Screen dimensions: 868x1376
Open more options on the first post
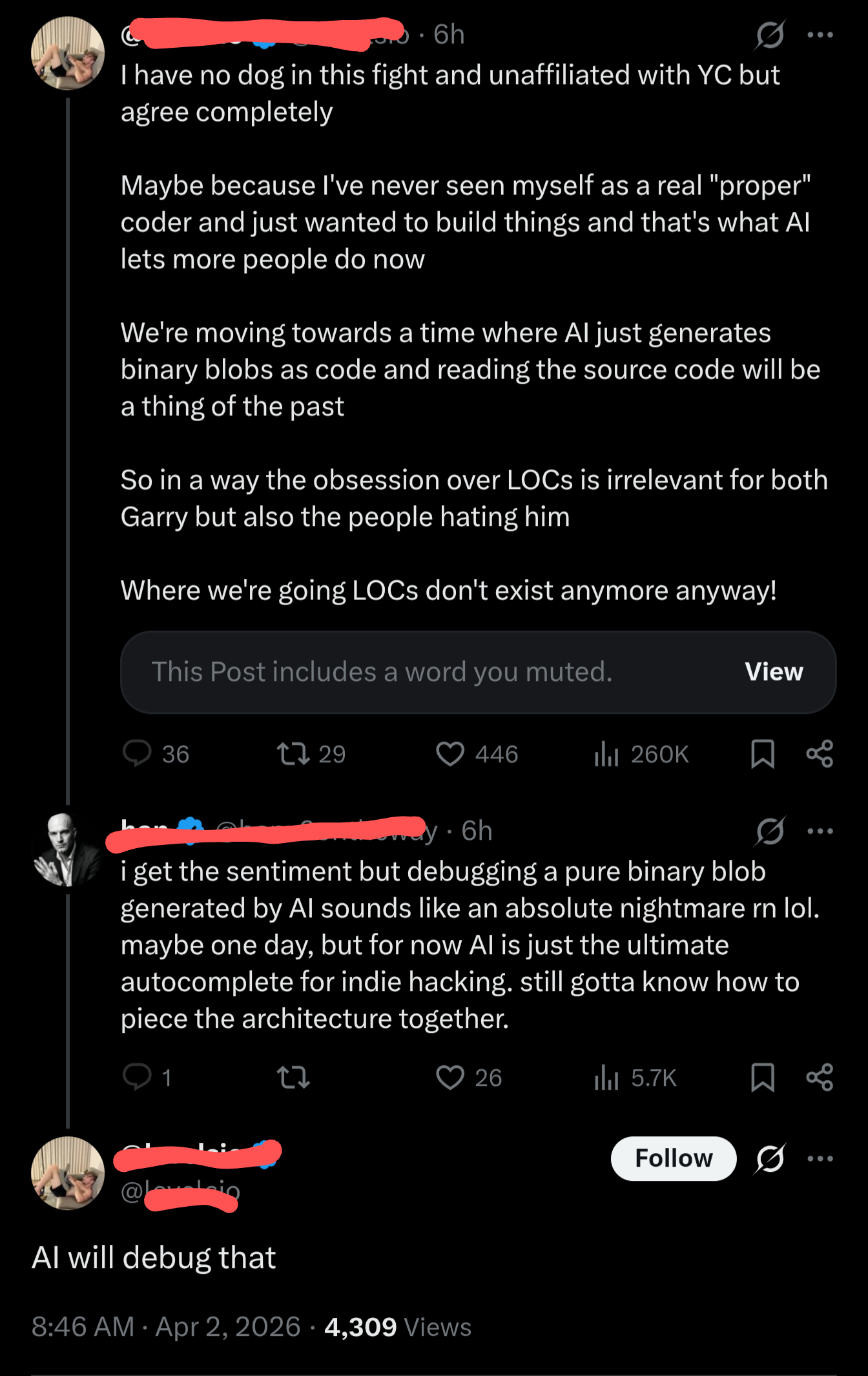click(819, 36)
